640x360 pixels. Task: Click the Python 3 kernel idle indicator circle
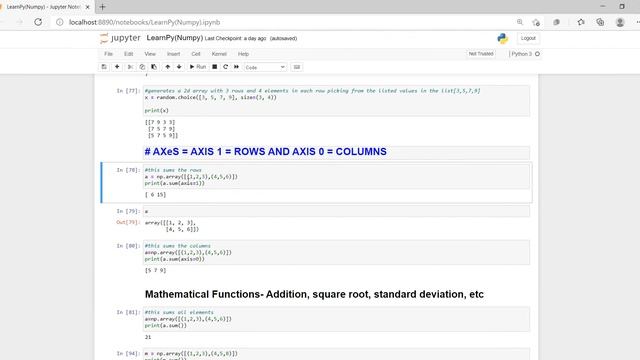(x=537, y=54)
